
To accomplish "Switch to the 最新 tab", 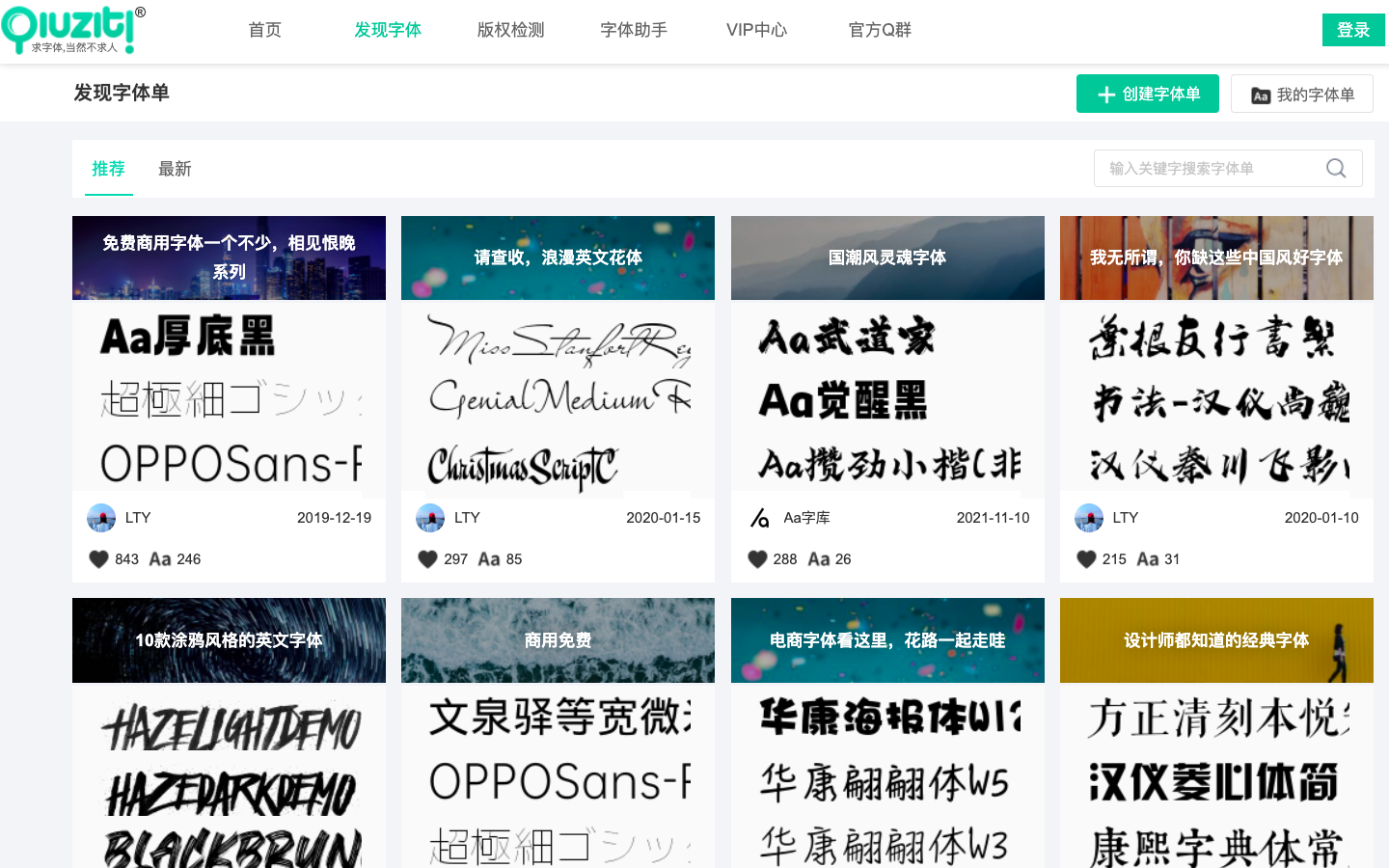I will [175, 169].
